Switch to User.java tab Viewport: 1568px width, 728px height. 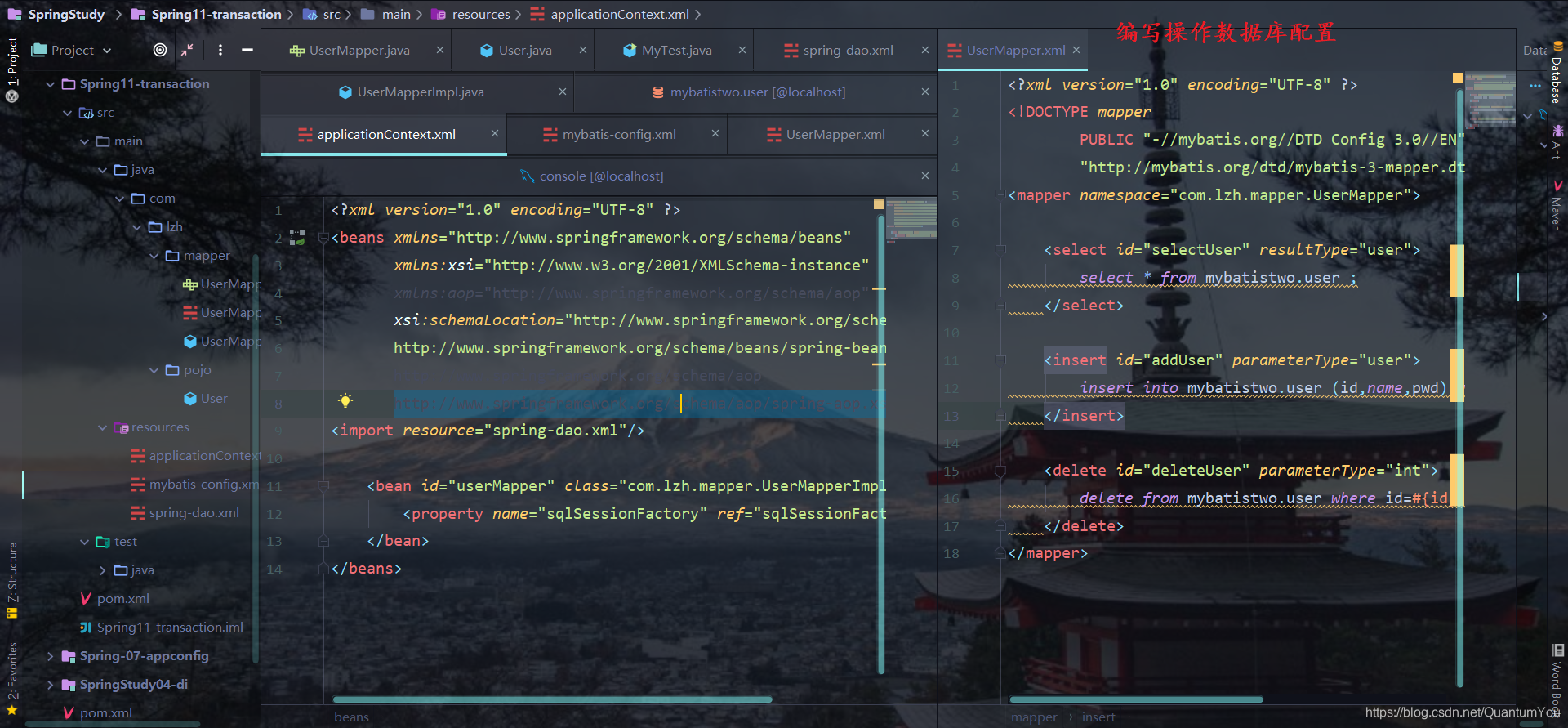click(x=516, y=50)
